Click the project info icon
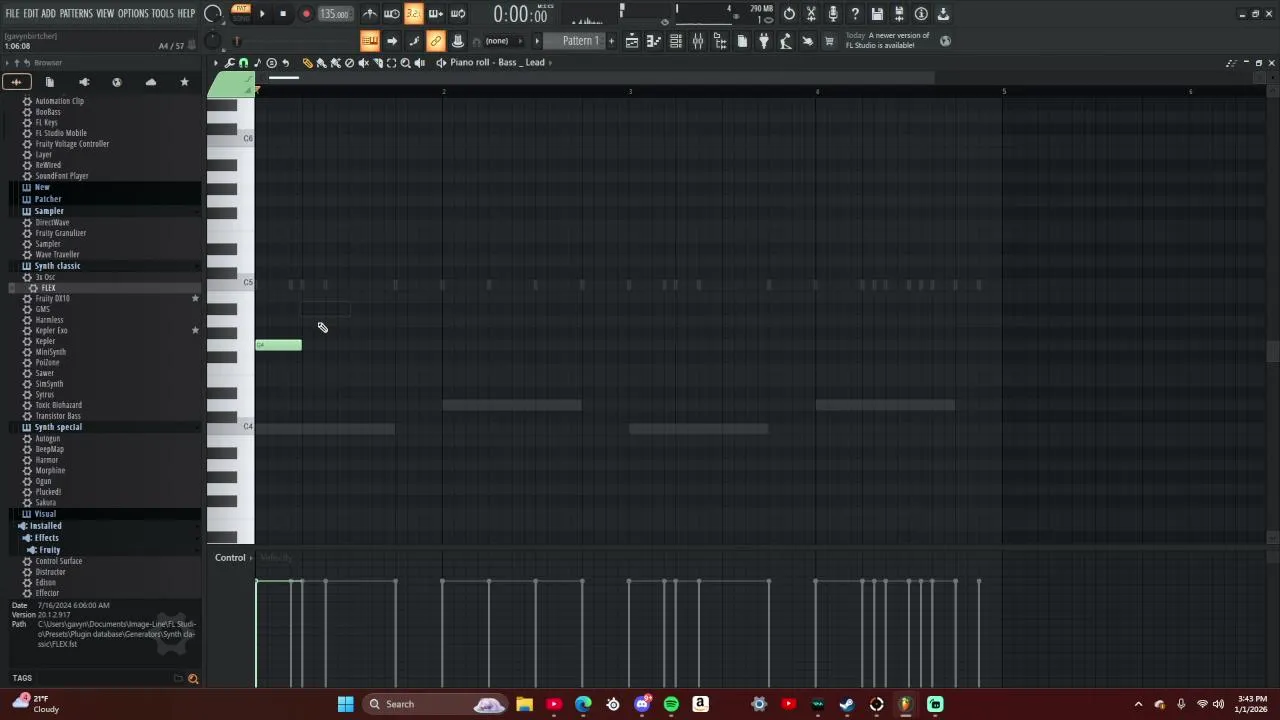The image size is (1280, 720). [921, 14]
